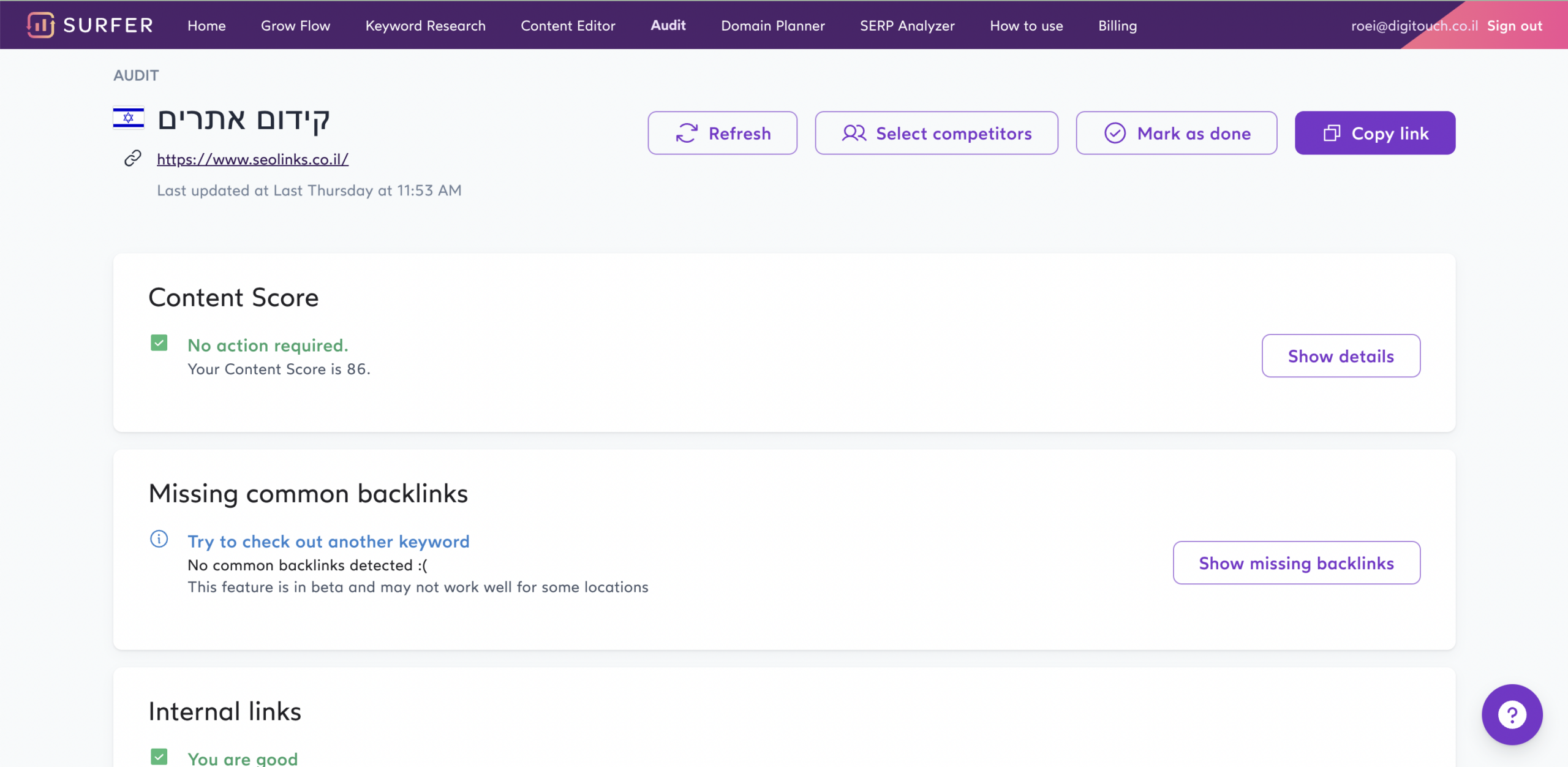
Task: Click the Israel flag icon beside the keyword
Action: pos(129,118)
